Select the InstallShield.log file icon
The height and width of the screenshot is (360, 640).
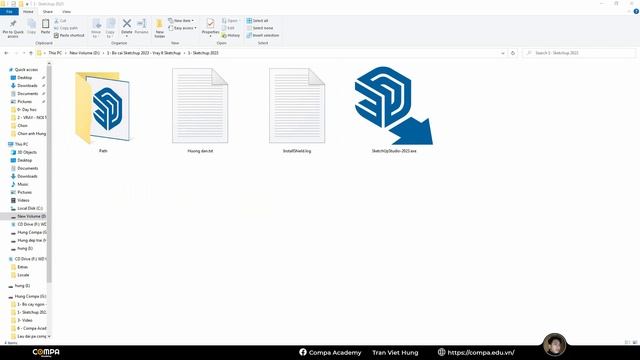297,105
